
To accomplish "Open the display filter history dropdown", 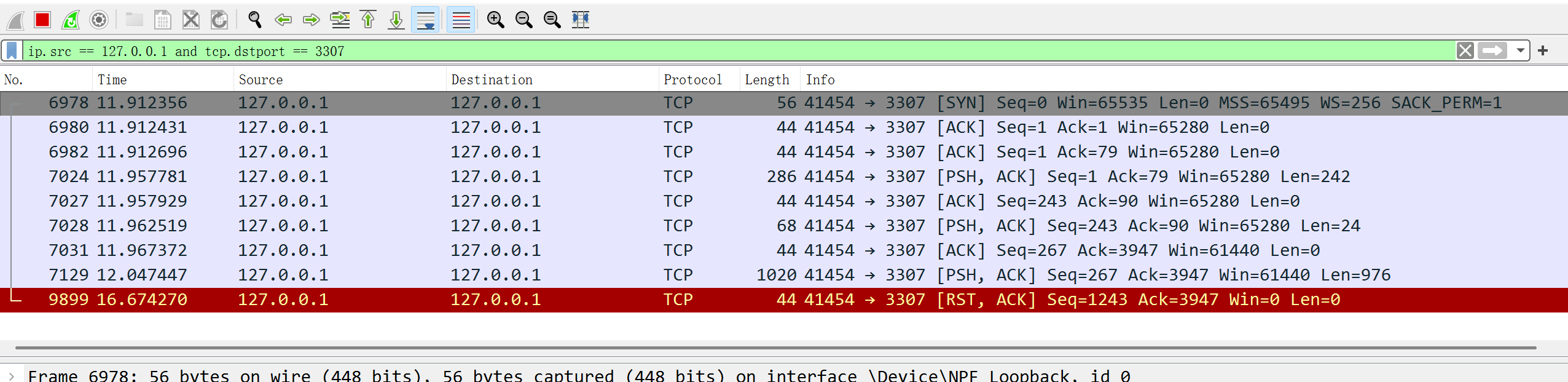I will point(1520,50).
